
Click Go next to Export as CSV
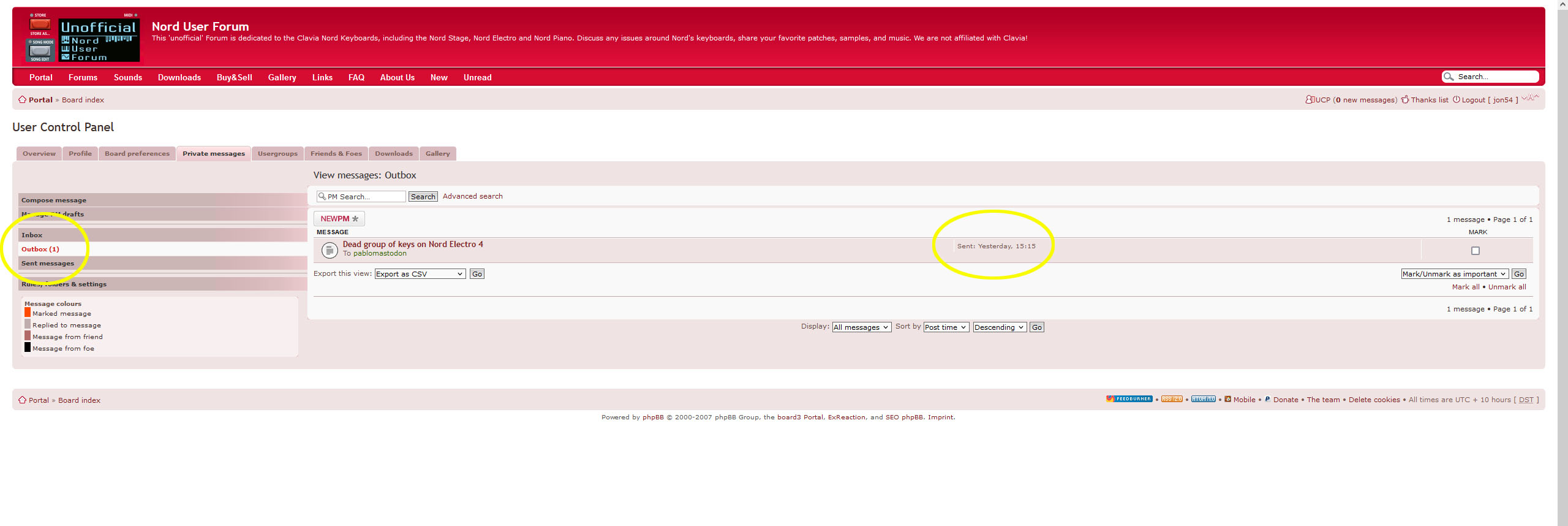[477, 274]
